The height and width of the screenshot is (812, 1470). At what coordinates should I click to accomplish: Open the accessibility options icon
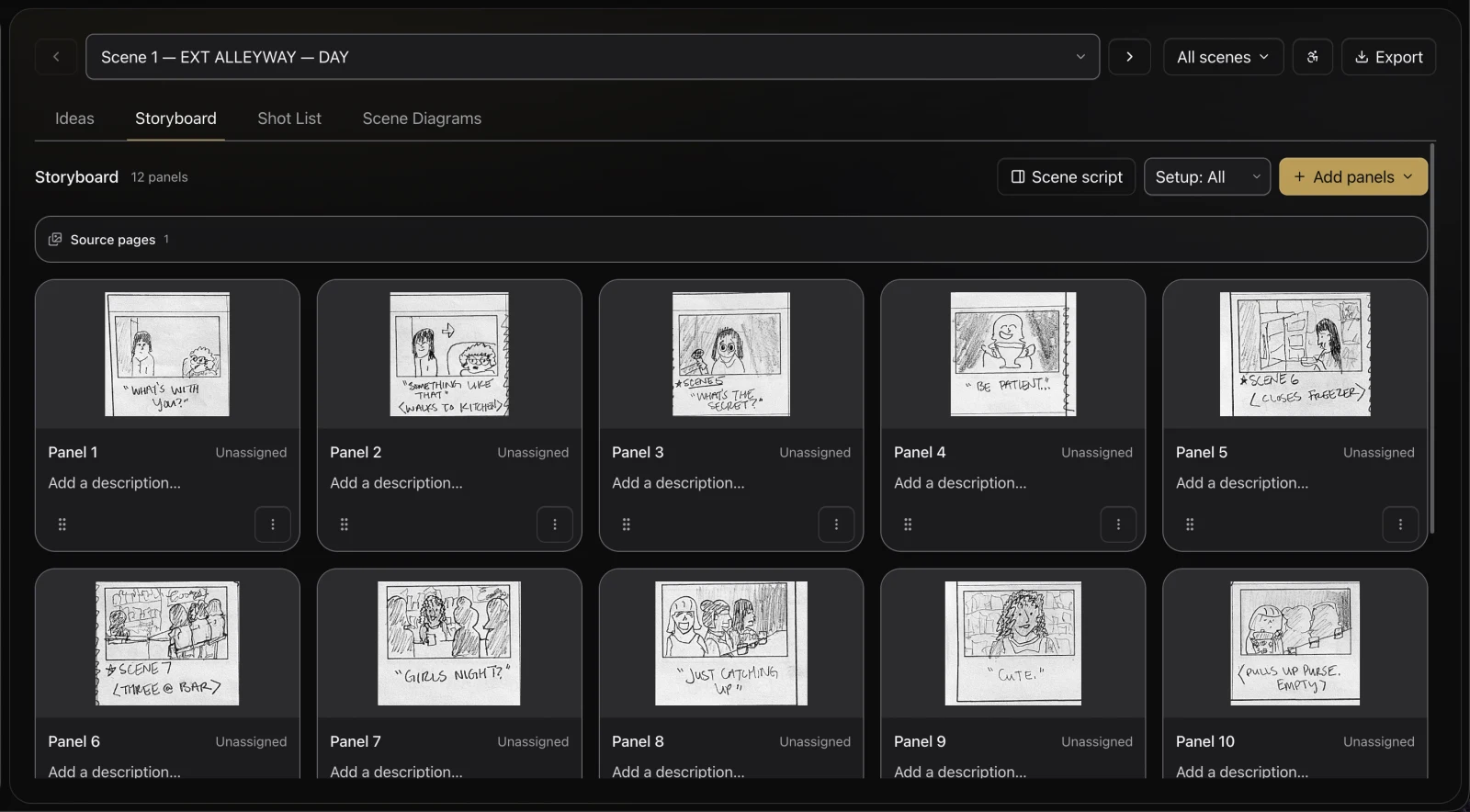pyautogui.click(x=1312, y=57)
